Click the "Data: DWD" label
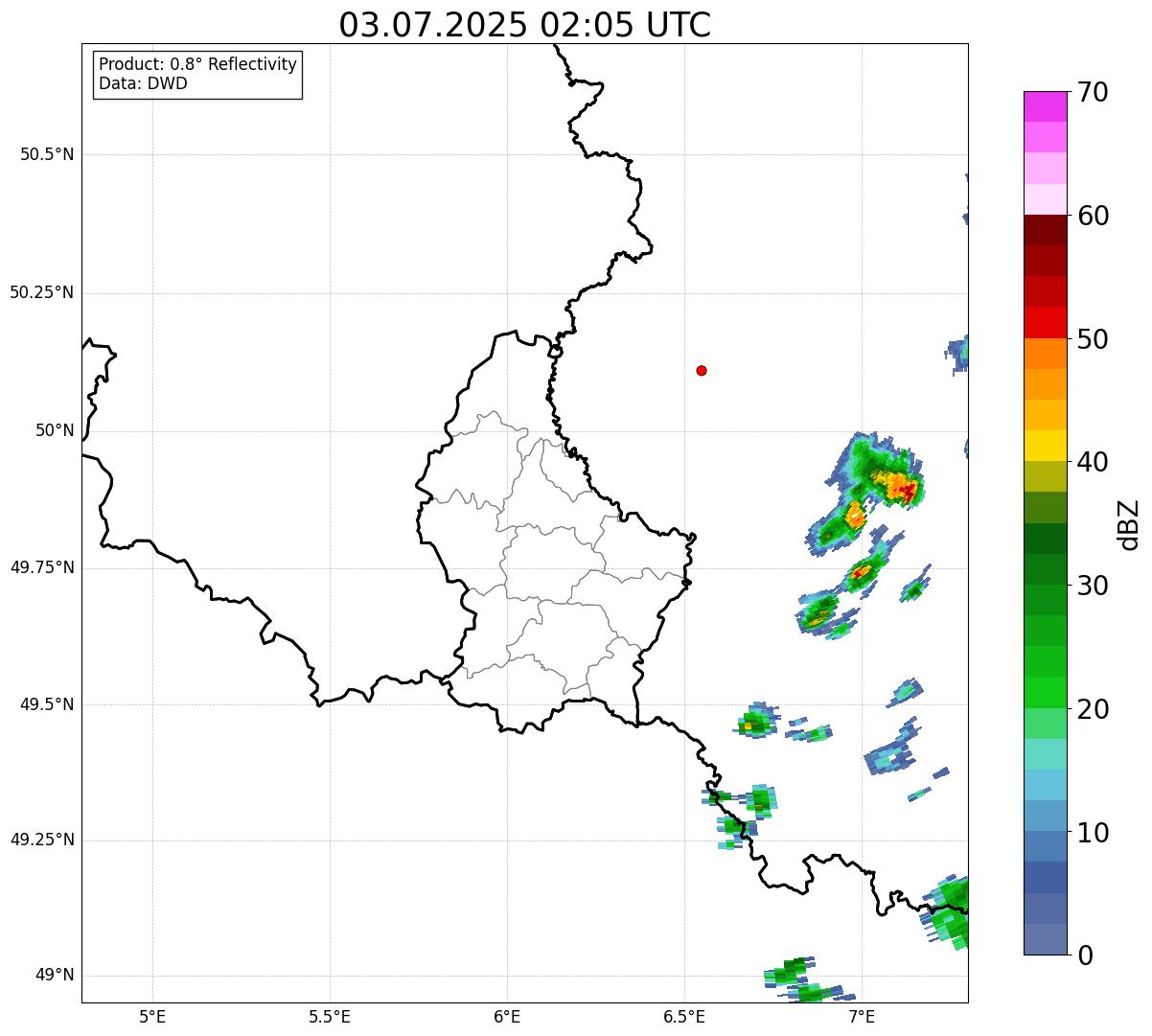The image size is (1152, 1036). [x=143, y=83]
